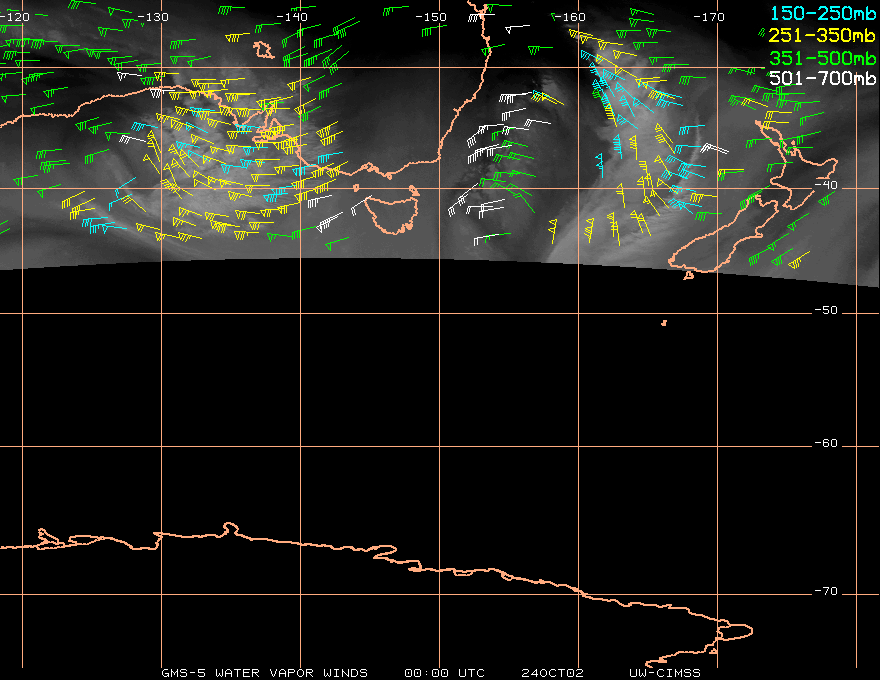The height and width of the screenshot is (680, 880).
Task: Click the 00:00 UTC timestamp
Action: click(444, 673)
